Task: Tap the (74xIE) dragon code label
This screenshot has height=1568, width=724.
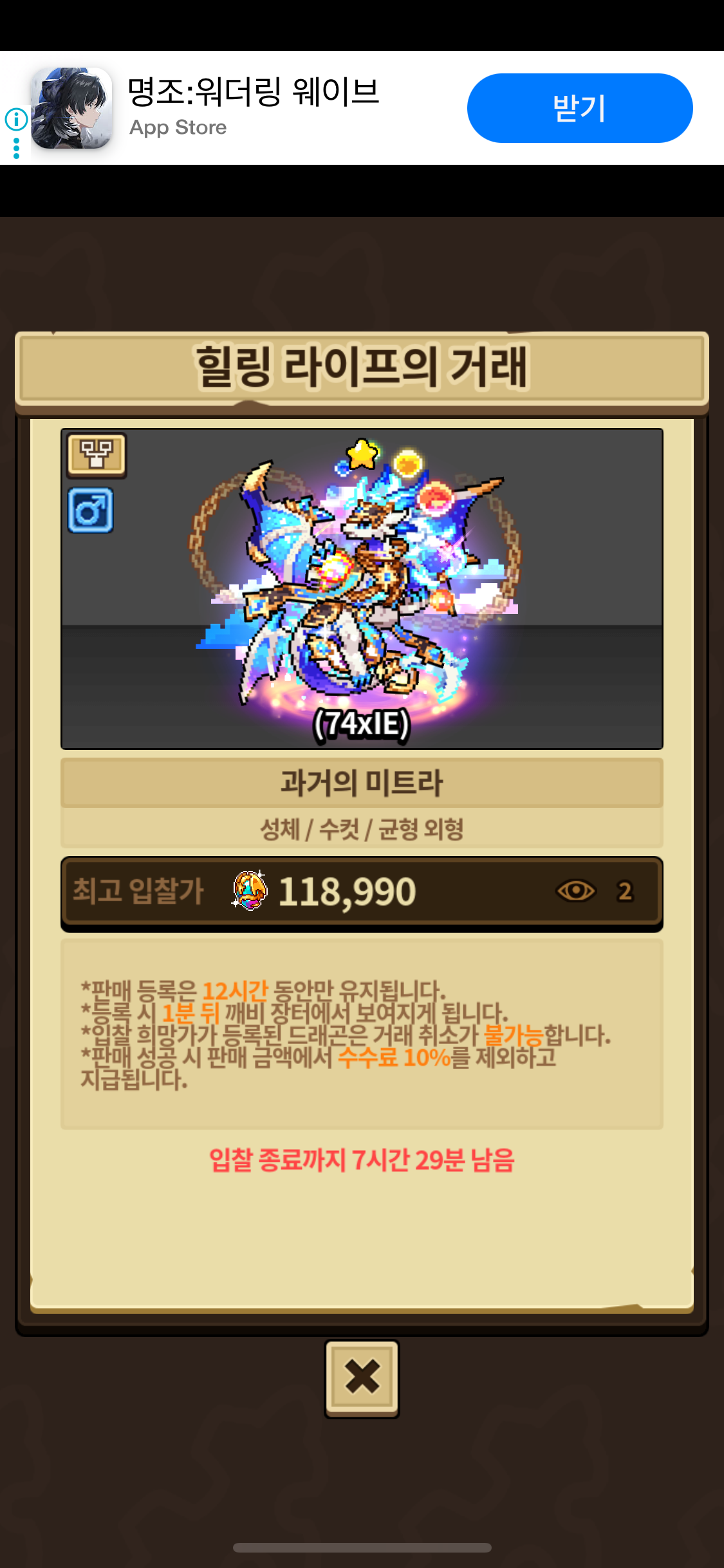Action: point(362,724)
